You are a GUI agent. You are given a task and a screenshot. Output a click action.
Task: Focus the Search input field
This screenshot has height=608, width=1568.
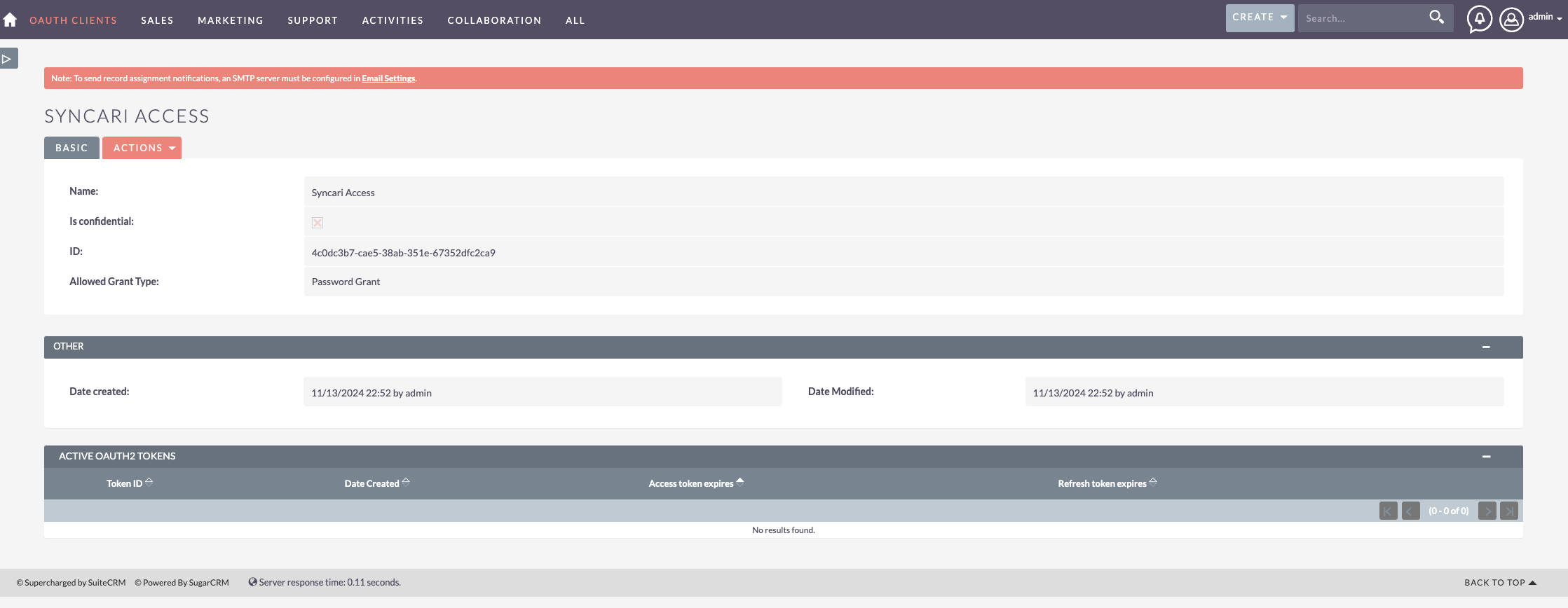pos(1363,18)
